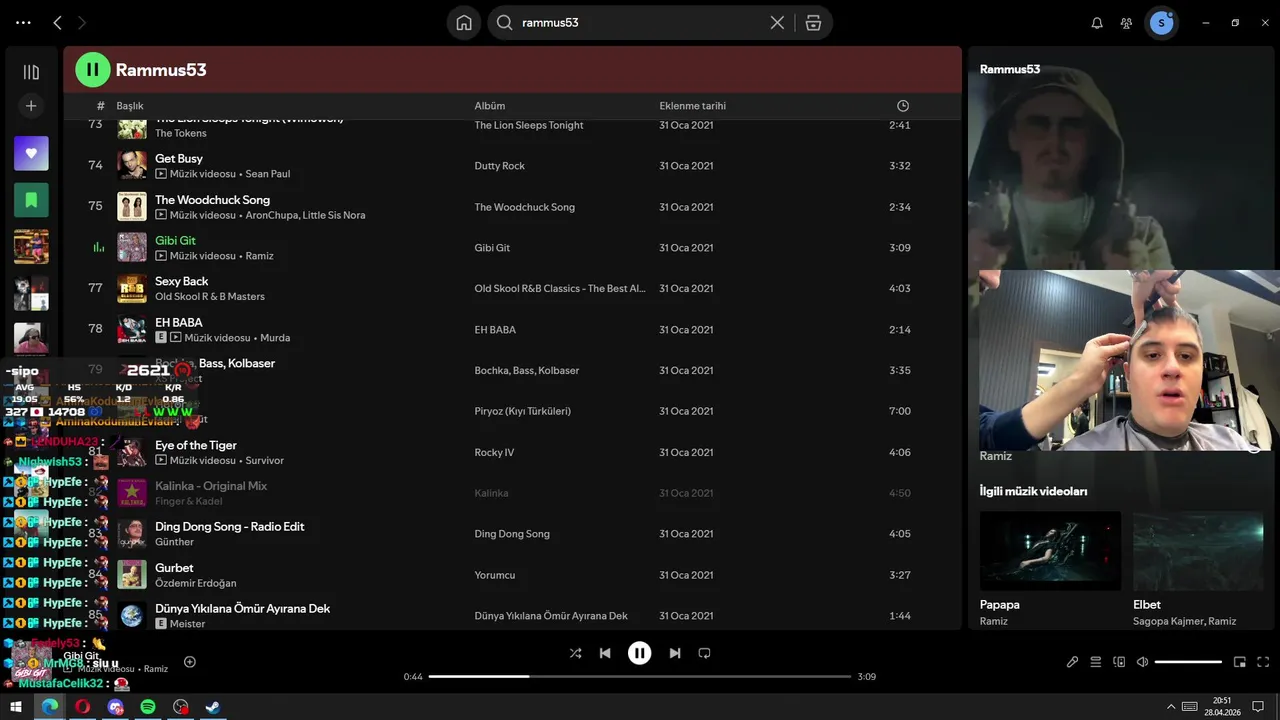Open the artist link Sean Paul
The width and height of the screenshot is (1280, 720).
tap(268, 174)
